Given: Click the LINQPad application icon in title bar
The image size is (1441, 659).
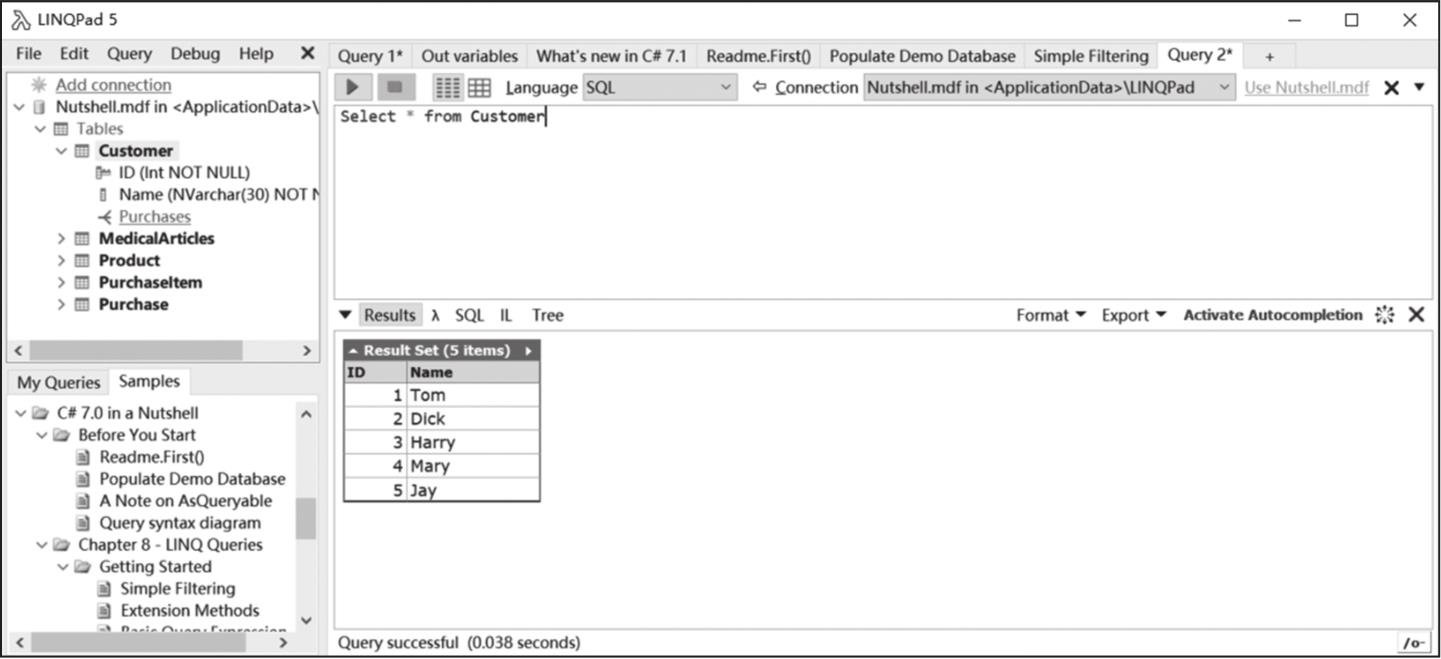Looking at the screenshot, I should point(20,20).
